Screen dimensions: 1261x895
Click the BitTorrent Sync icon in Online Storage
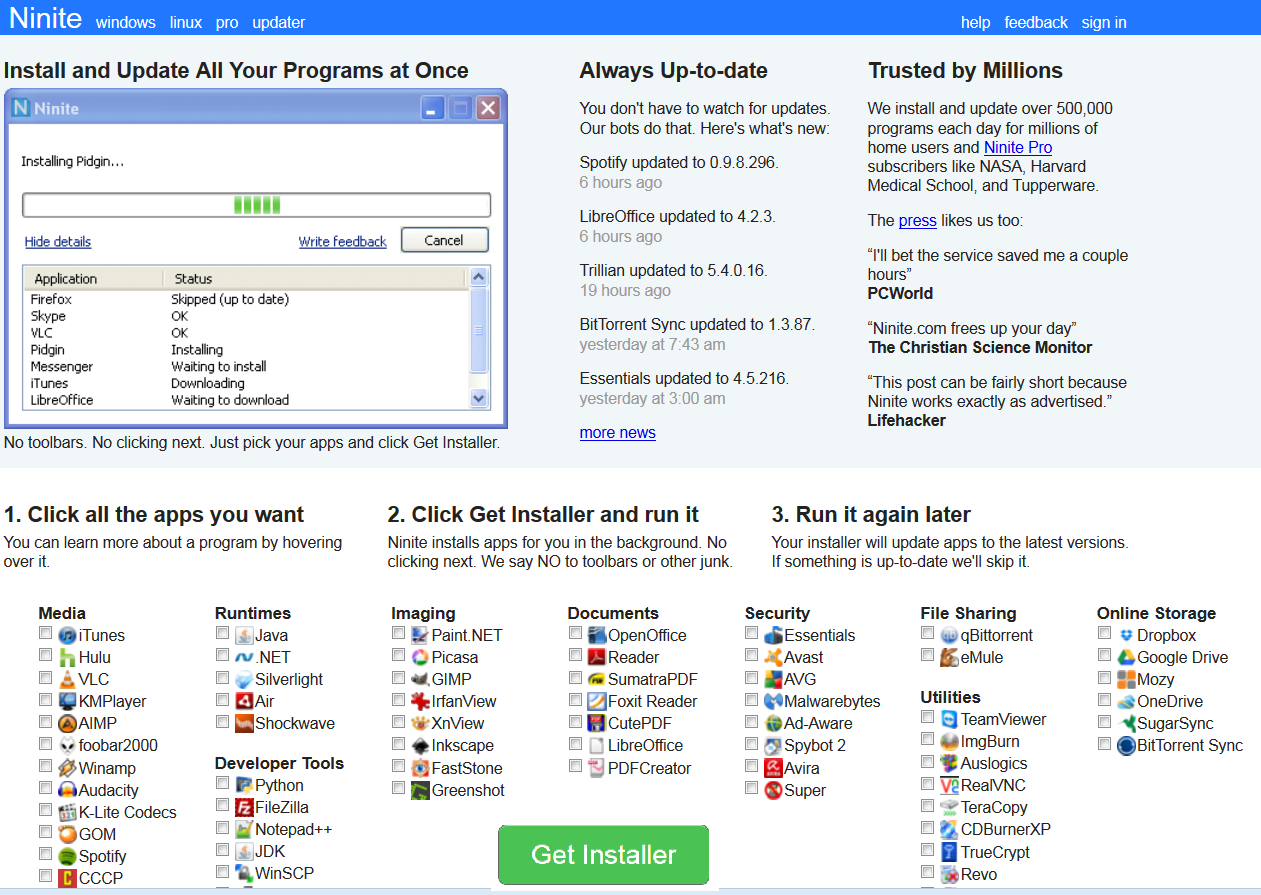[x=1126, y=745]
